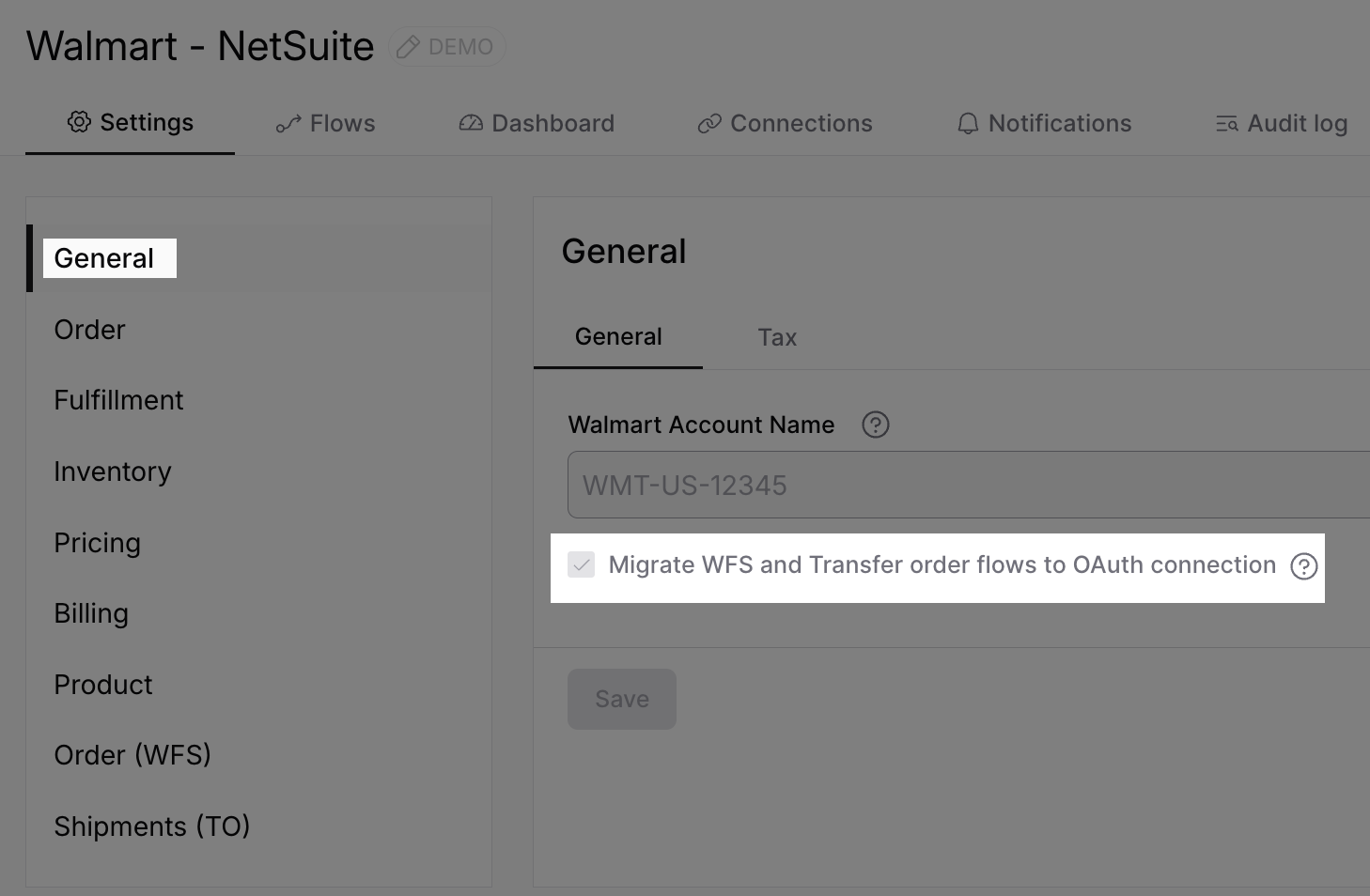Image resolution: width=1370 pixels, height=896 pixels.
Task: Click the General section heading
Action: click(x=624, y=252)
